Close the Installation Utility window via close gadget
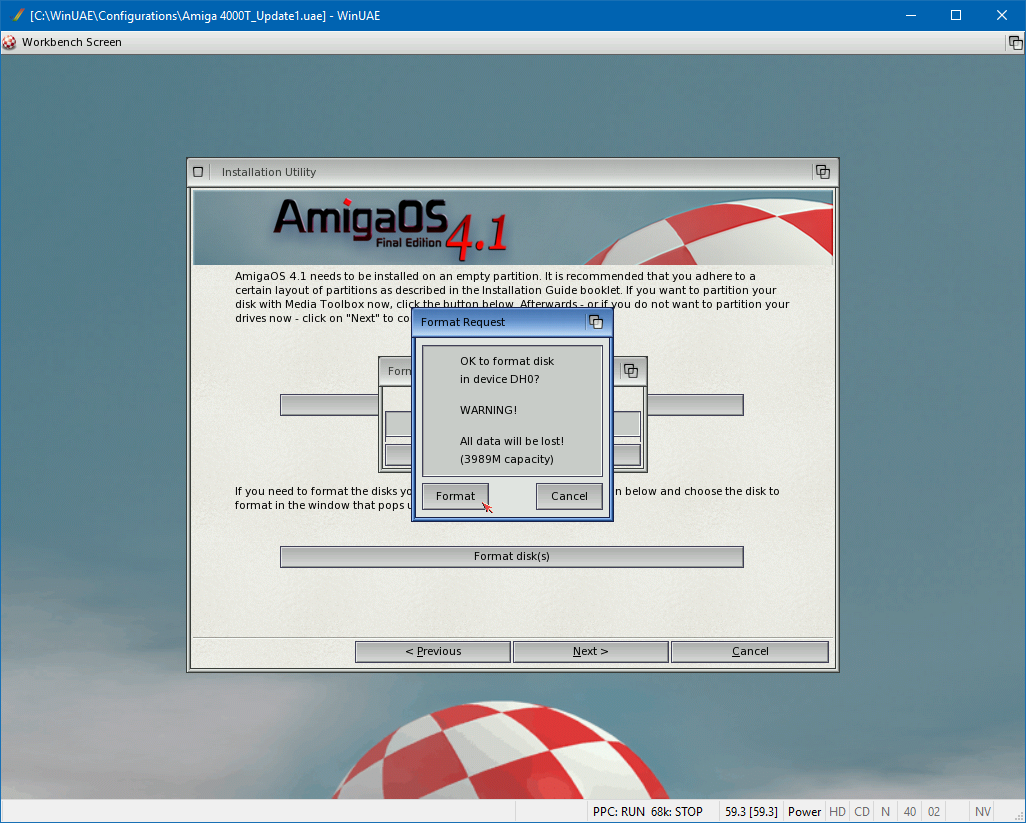Viewport: 1026px width, 823px height. (198, 172)
